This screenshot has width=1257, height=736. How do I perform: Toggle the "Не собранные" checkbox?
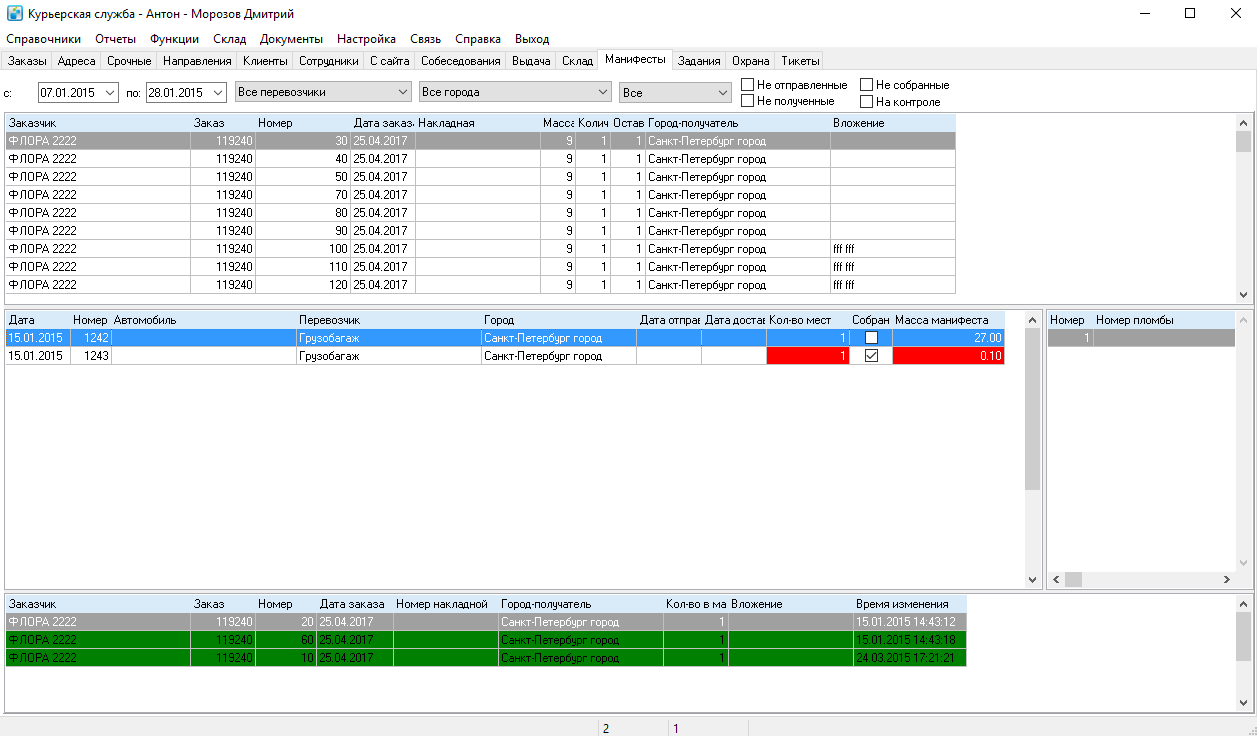867,85
